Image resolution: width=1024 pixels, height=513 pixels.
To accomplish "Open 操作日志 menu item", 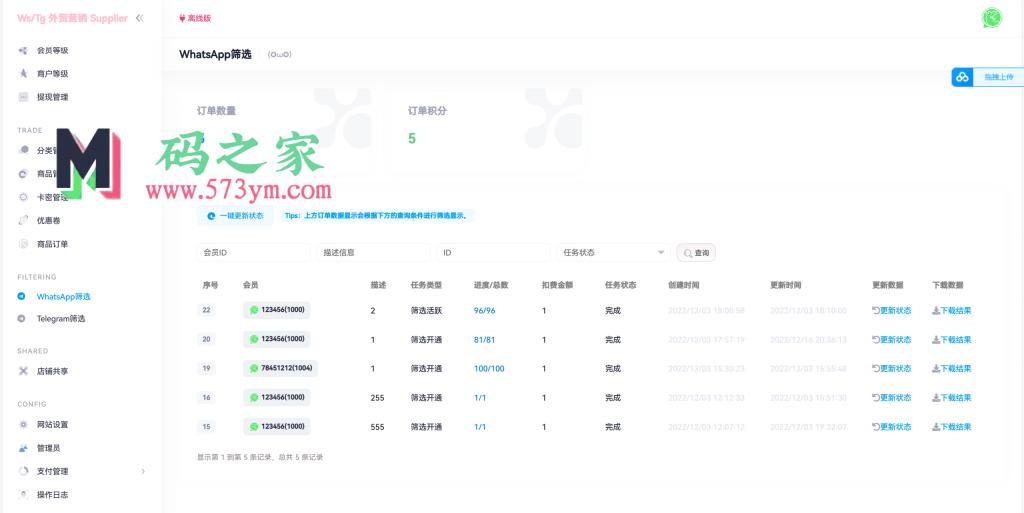I will click(x=52, y=495).
